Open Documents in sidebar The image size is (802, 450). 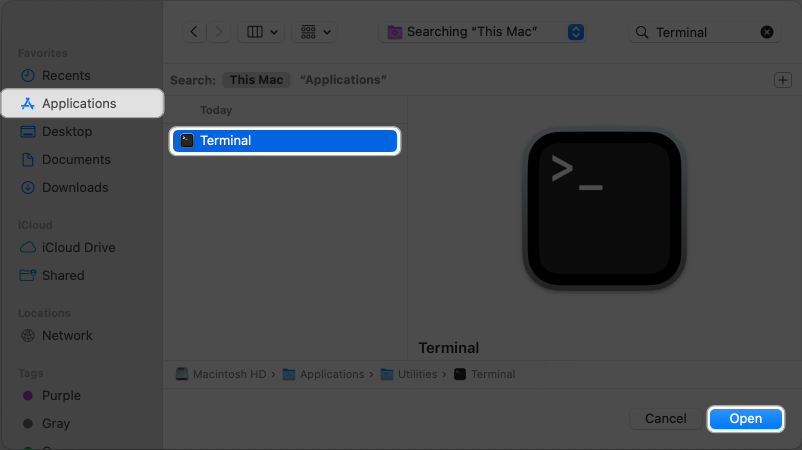click(82, 160)
